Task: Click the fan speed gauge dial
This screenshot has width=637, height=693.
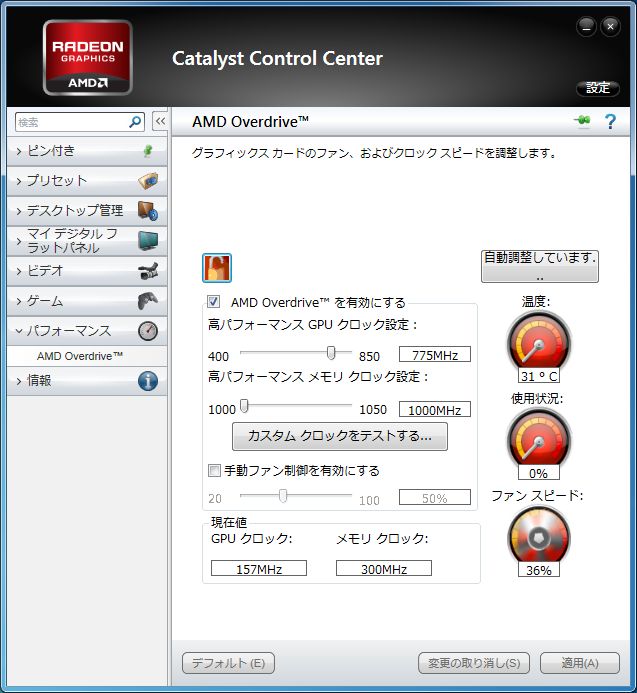Action: click(538, 536)
